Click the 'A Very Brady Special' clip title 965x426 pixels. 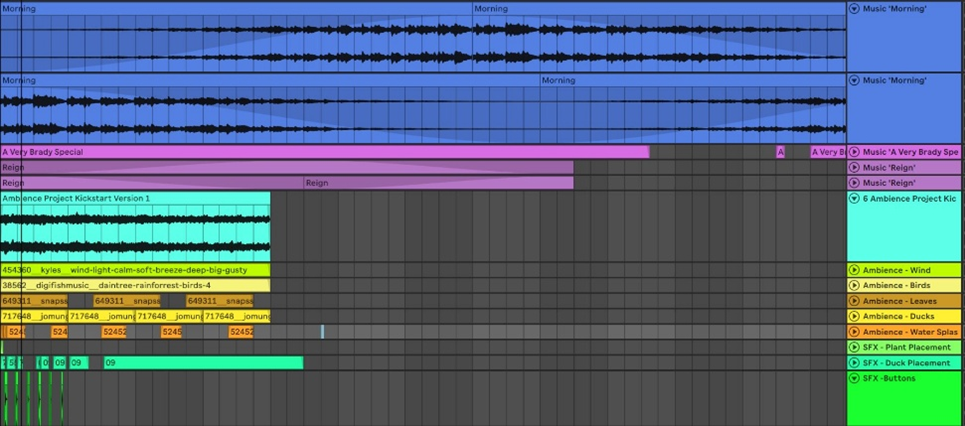(42, 152)
